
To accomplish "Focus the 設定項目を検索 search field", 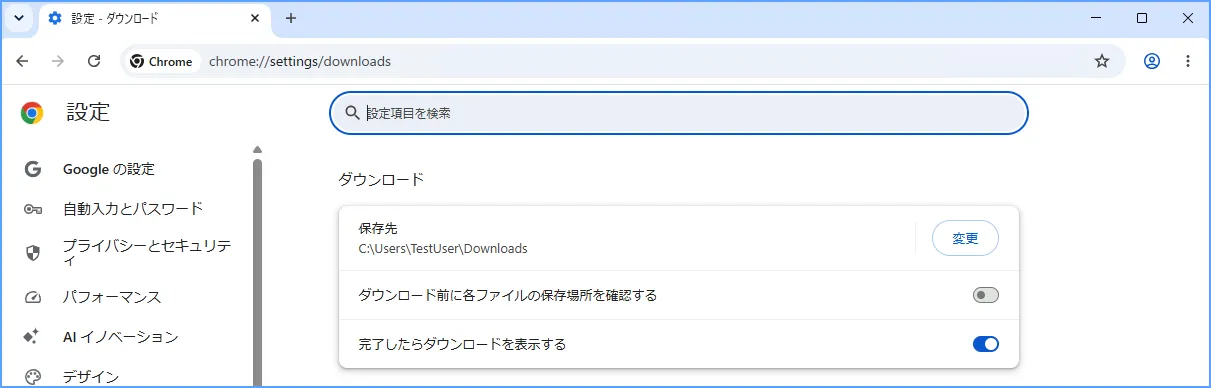I will point(679,113).
